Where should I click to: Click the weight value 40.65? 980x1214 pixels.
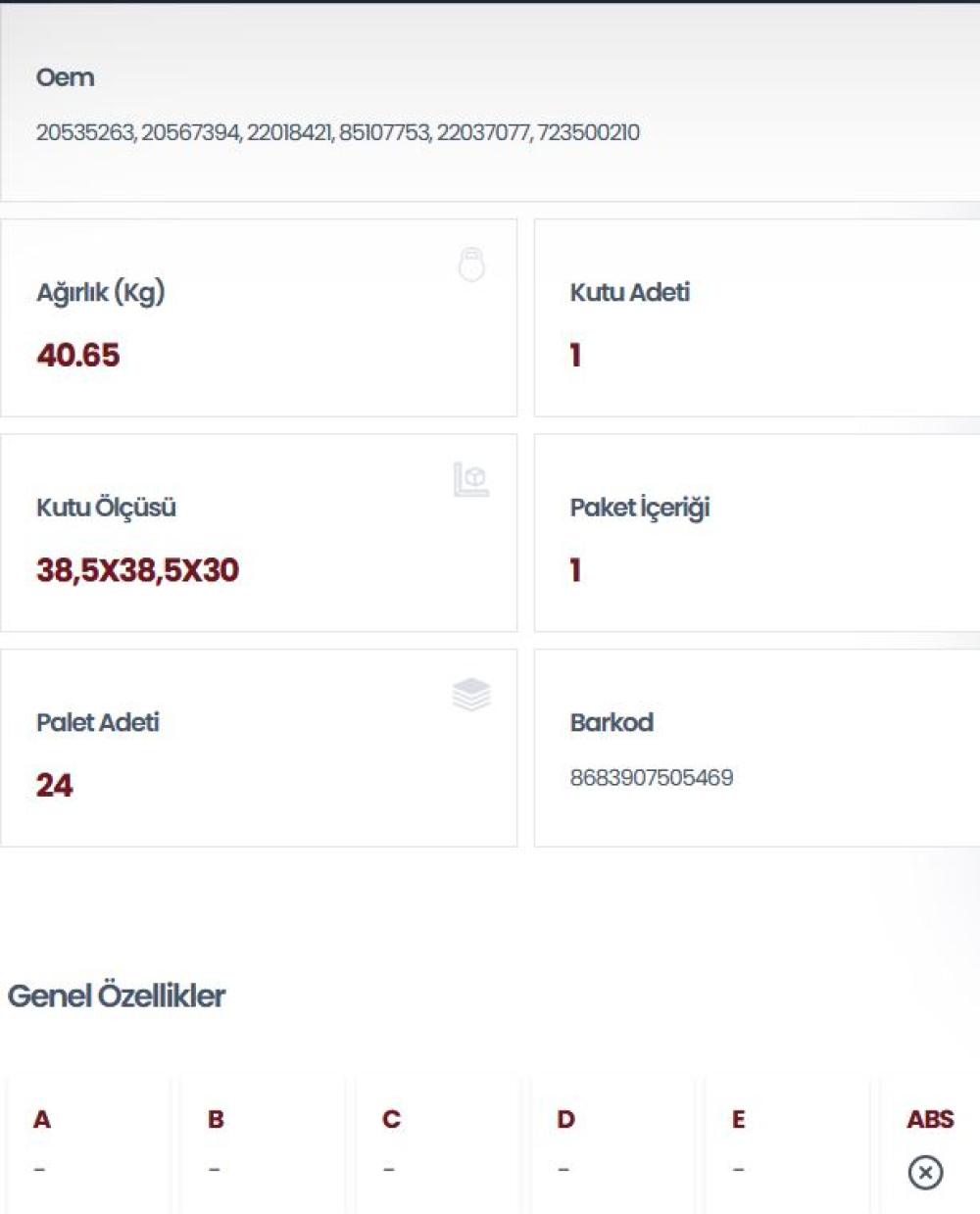pos(77,355)
